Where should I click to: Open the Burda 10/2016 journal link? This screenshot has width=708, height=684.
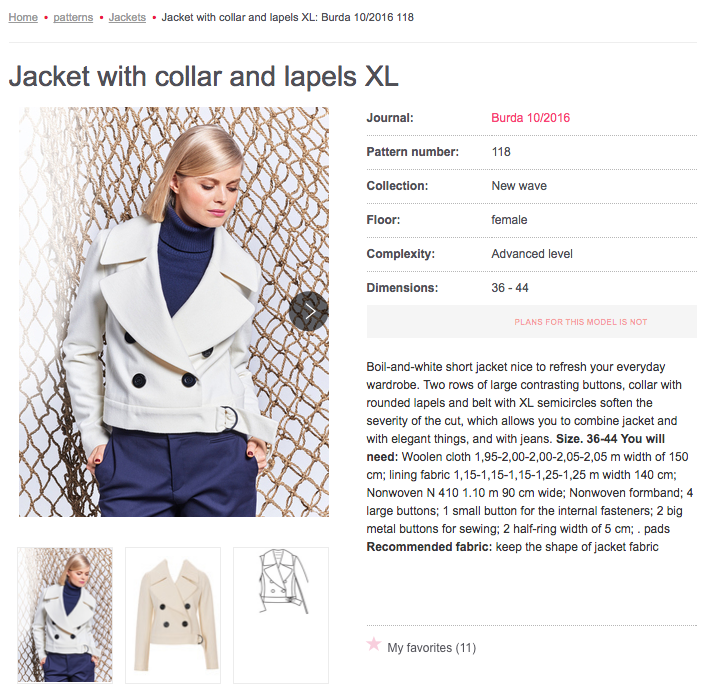tap(530, 118)
